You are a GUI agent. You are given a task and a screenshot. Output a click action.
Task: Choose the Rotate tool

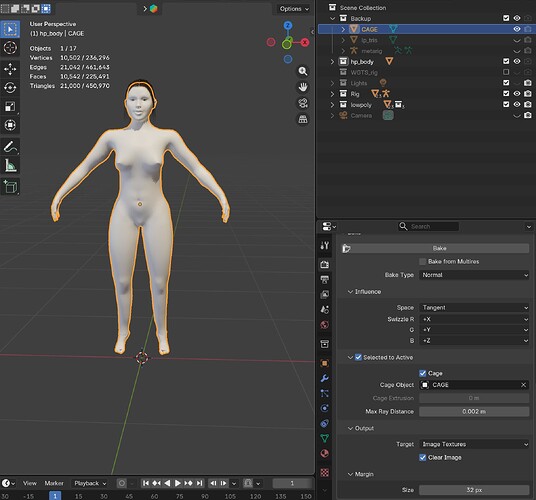click(x=10, y=87)
